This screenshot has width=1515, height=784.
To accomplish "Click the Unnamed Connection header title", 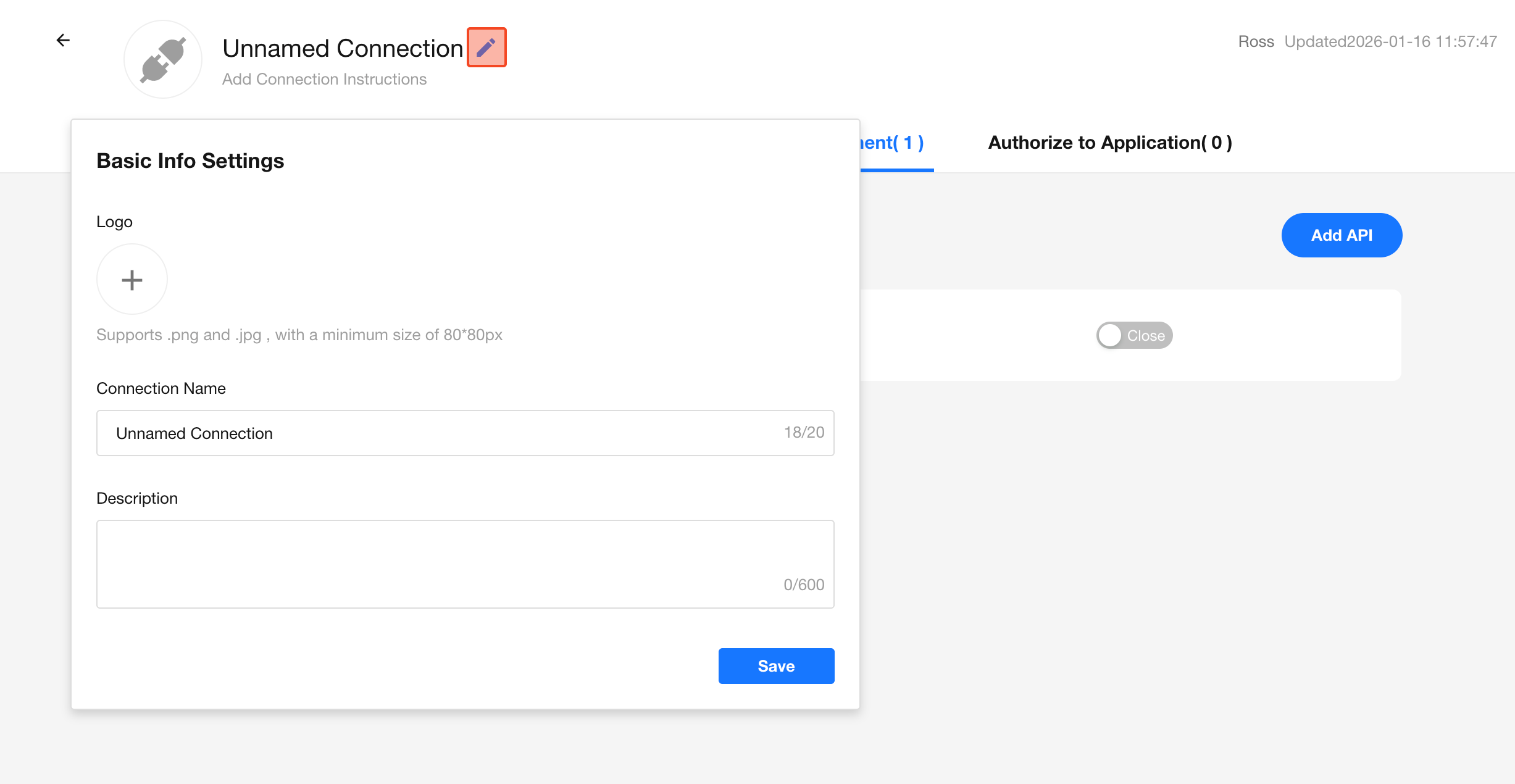I will pos(343,49).
